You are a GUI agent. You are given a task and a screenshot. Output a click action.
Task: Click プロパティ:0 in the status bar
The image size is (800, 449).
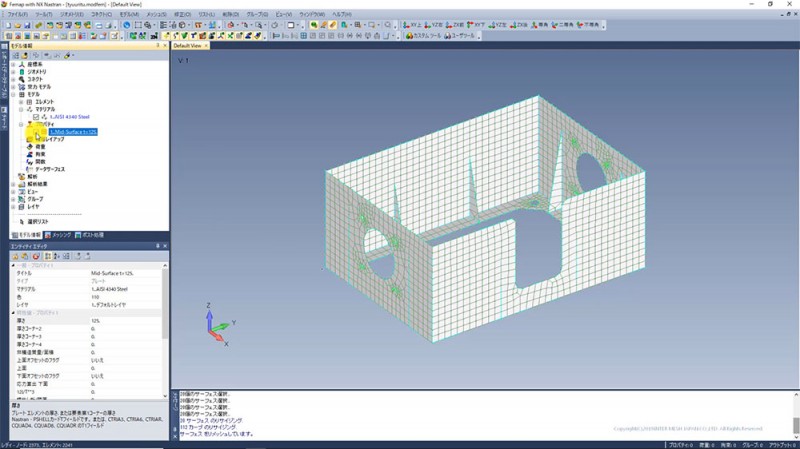click(681, 445)
